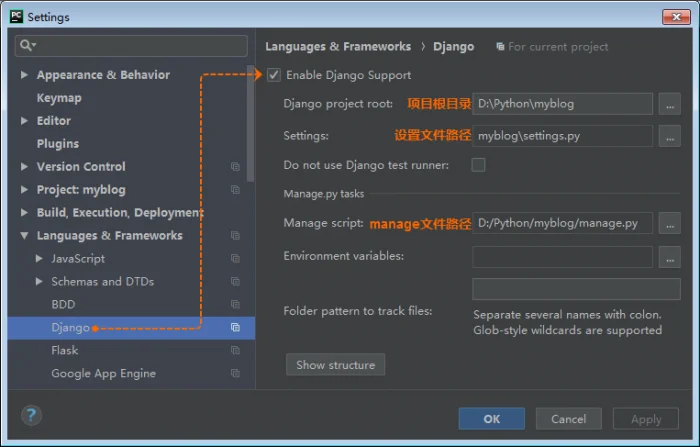
Task: Click the OK button
Action: (x=492, y=419)
